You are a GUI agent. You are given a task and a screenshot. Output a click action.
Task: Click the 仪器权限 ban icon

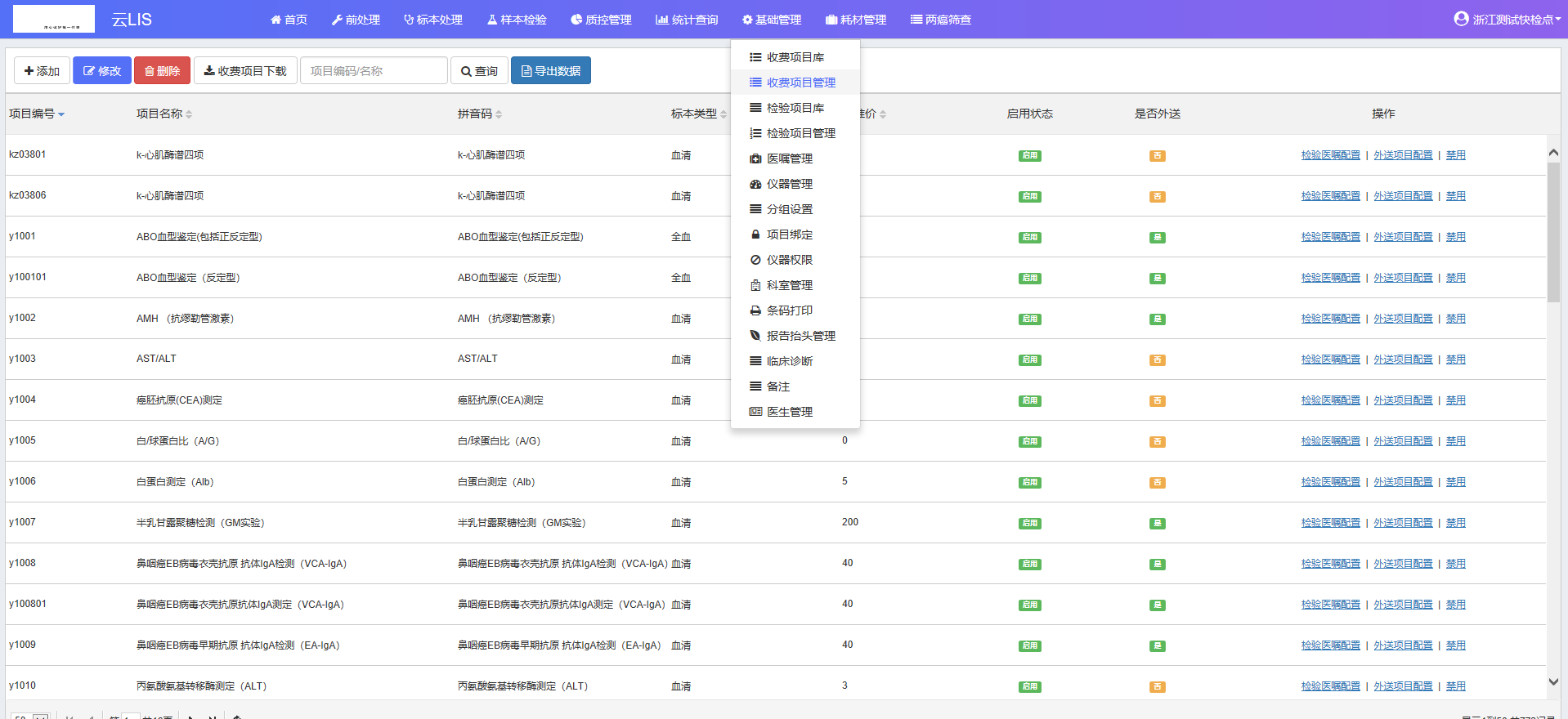pos(755,260)
